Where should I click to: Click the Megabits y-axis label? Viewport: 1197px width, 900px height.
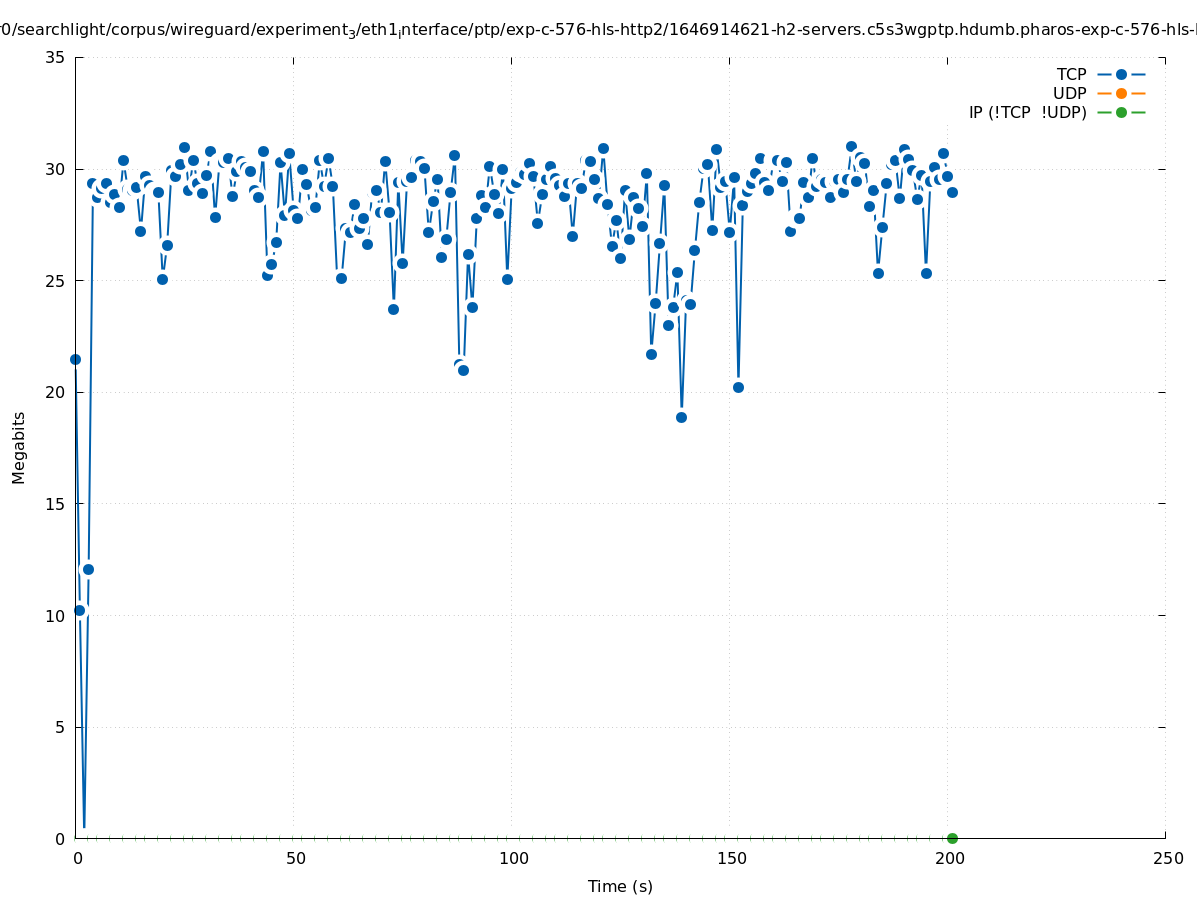click(x=19, y=447)
